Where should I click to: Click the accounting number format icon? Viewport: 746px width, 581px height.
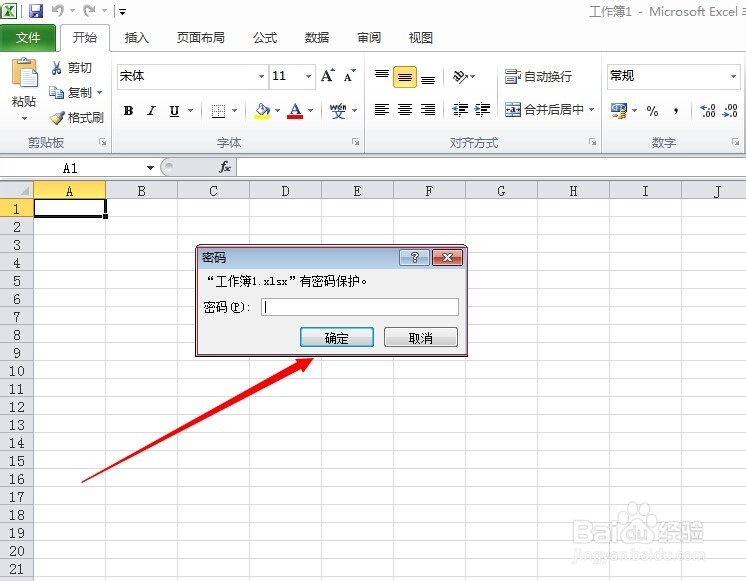click(x=619, y=111)
